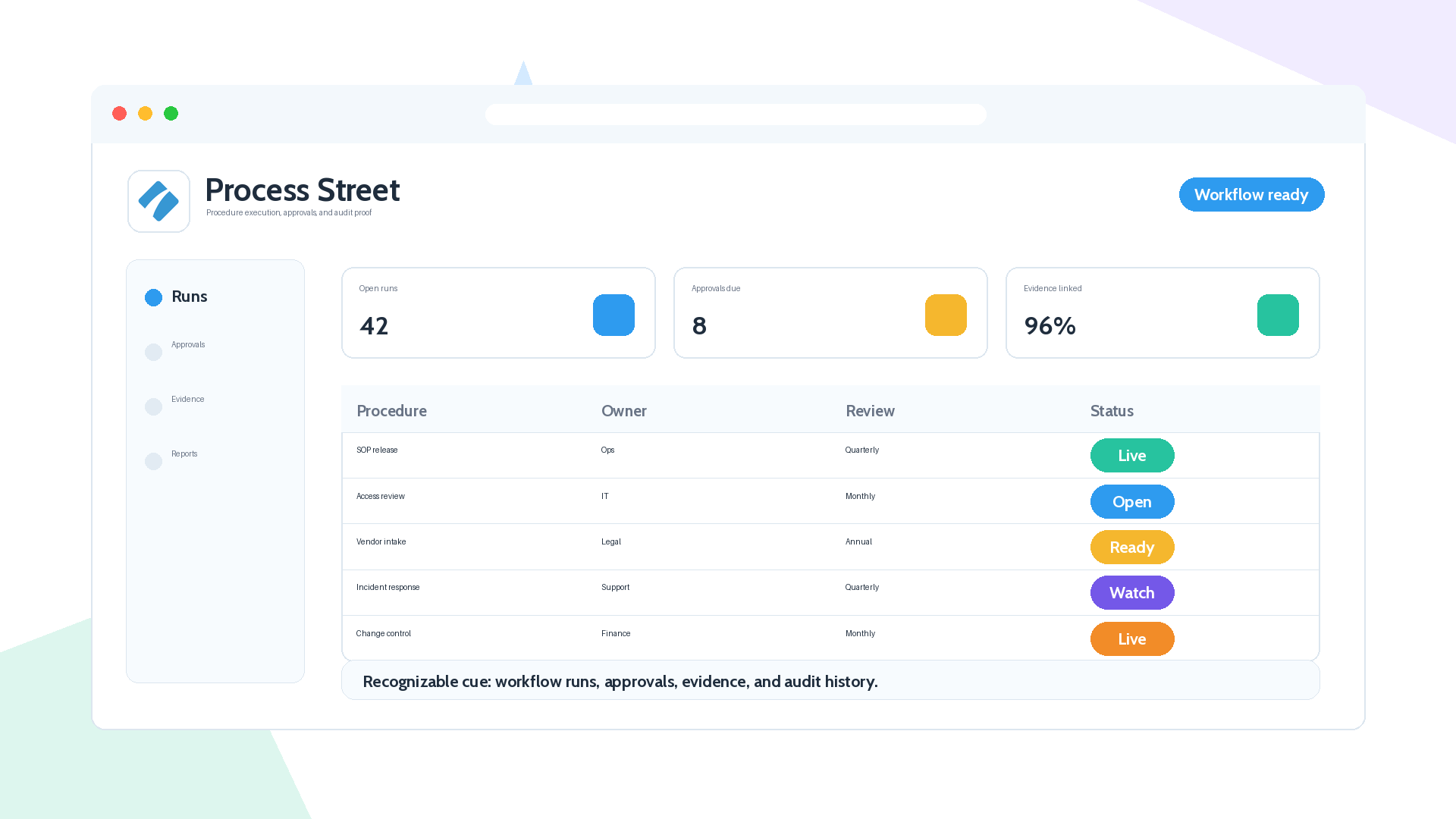Click the Open runs label
Viewport: 1456px width, 819px height.
[378, 288]
